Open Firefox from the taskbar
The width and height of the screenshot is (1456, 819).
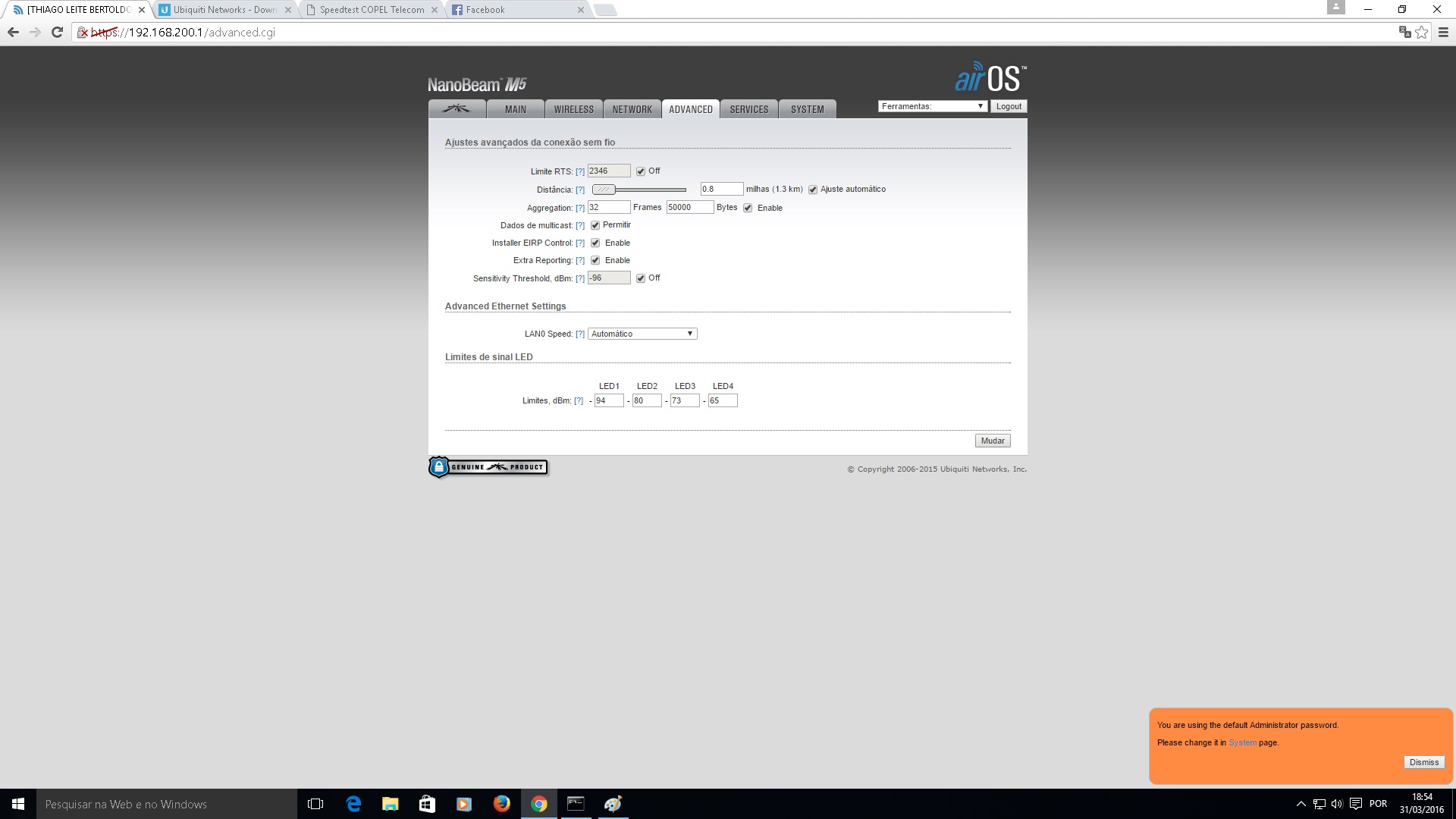click(x=501, y=804)
